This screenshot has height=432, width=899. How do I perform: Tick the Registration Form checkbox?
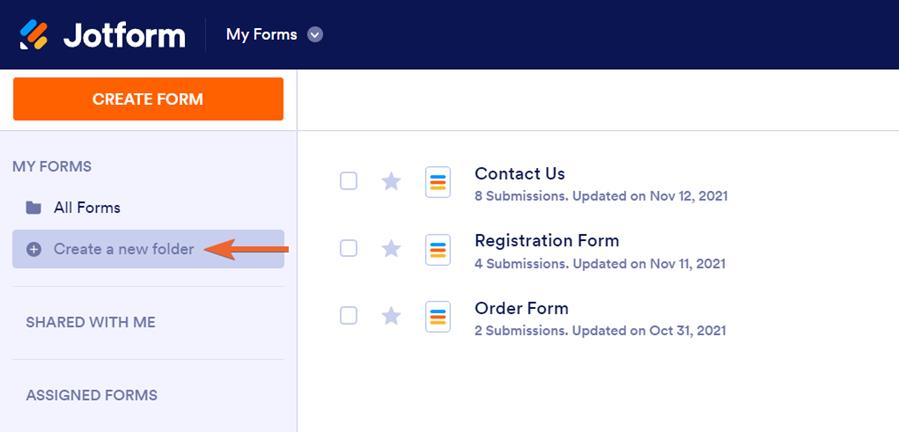pyautogui.click(x=348, y=248)
